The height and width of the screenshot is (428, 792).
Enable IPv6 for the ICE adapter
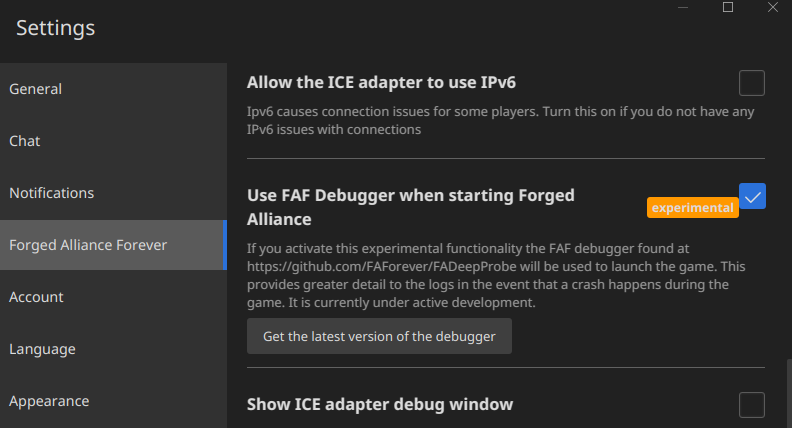(x=752, y=83)
